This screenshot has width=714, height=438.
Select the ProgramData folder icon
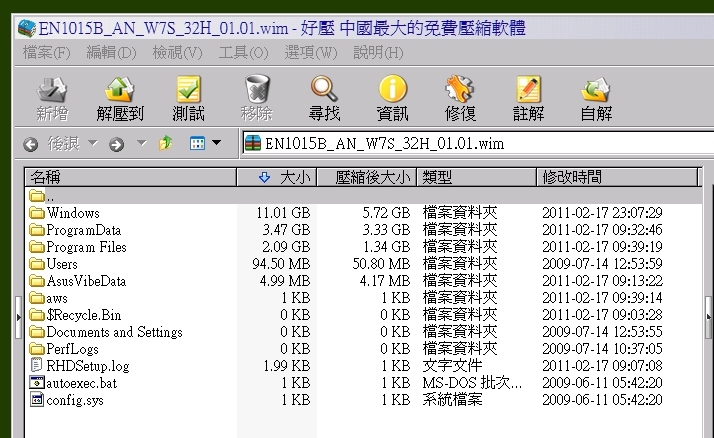[x=37, y=230]
